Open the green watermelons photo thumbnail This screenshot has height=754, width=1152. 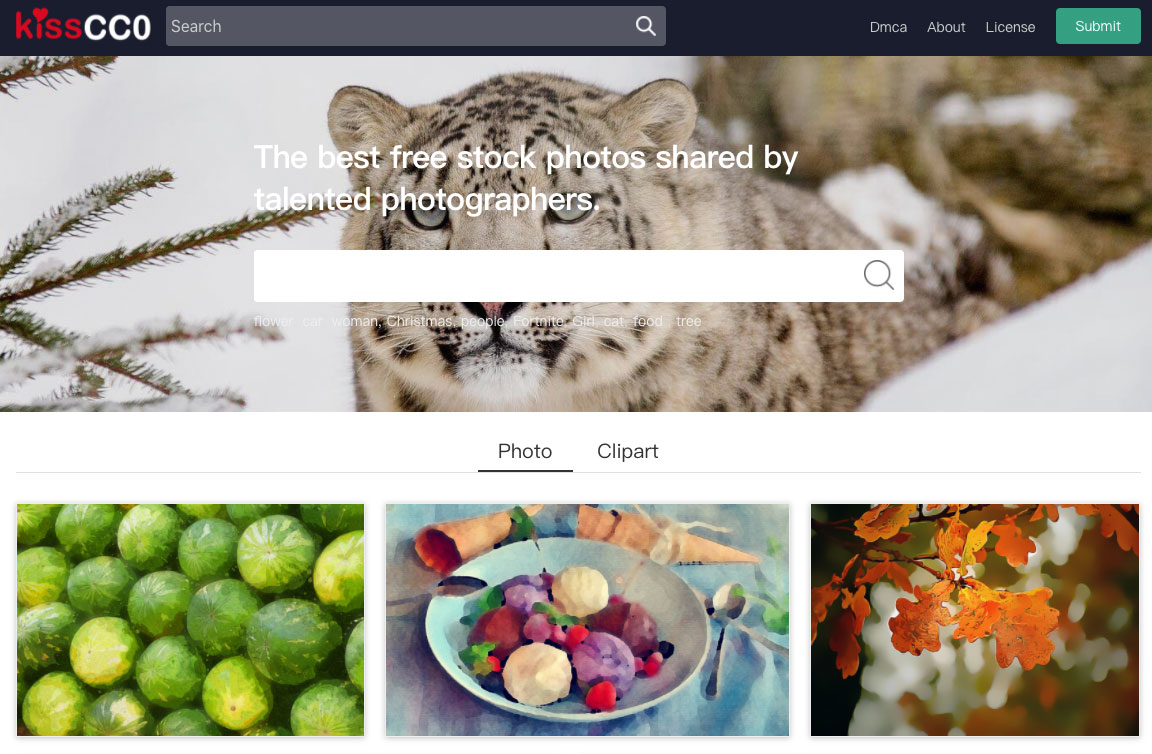coord(190,620)
